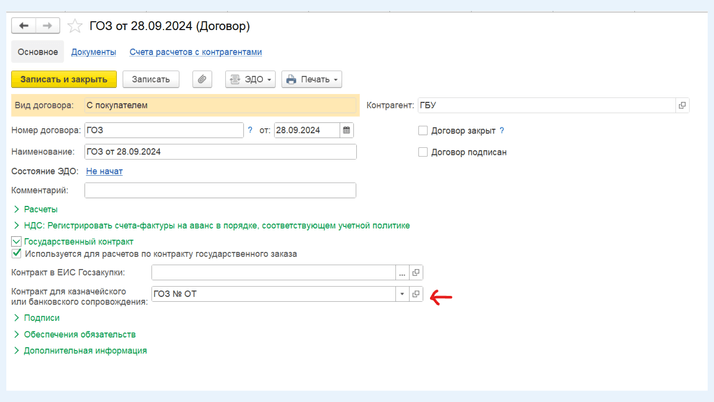Add contract to favorites with star icon
Image resolution: width=714 pixels, height=402 pixels.
click(75, 26)
